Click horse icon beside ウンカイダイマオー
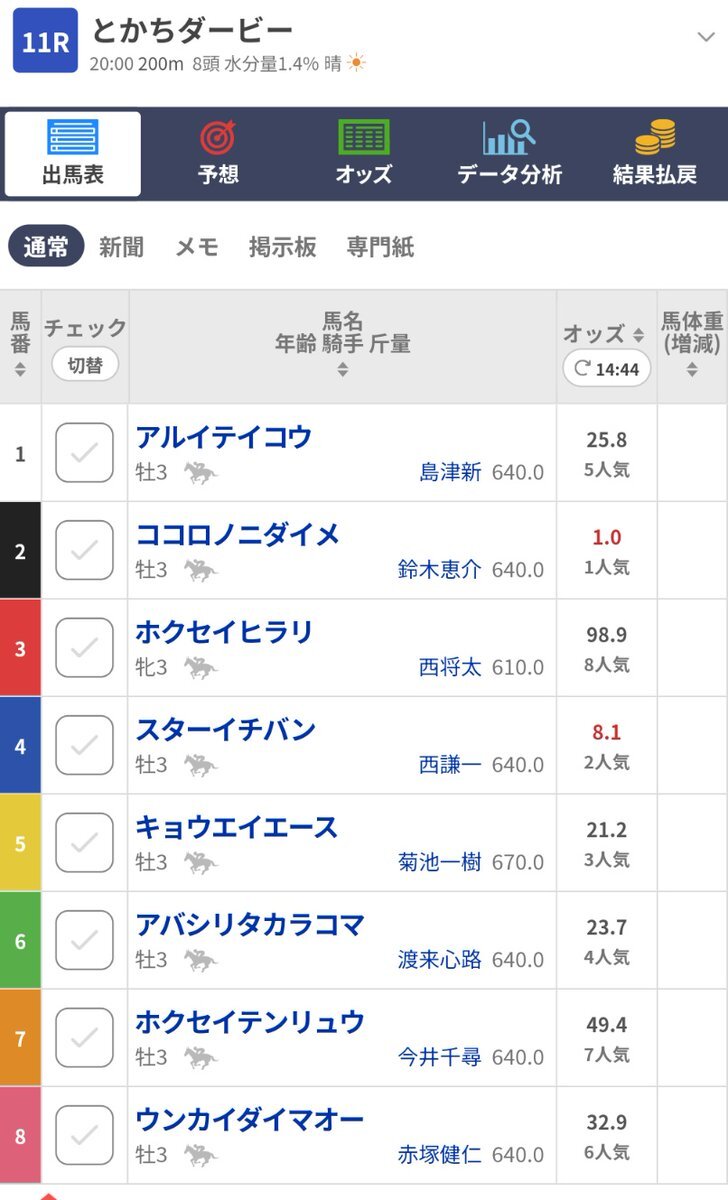 coord(200,1155)
